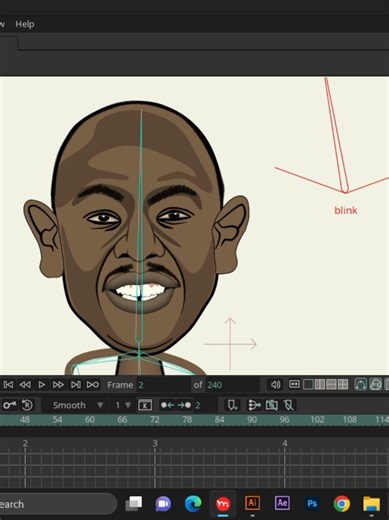Click the axis origin crosshair on canvas

tap(230, 344)
